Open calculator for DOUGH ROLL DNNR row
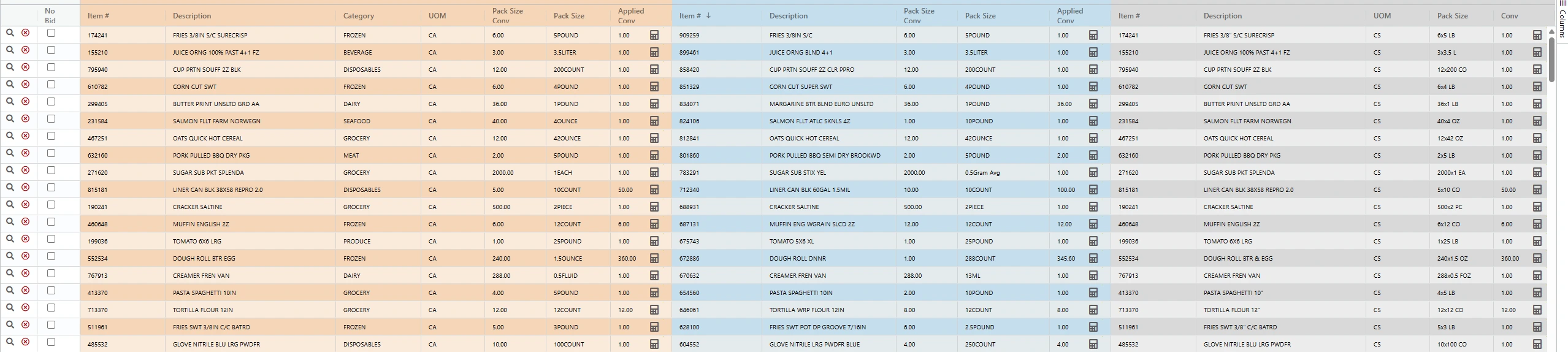The image size is (1568, 352). coord(1093,258)
